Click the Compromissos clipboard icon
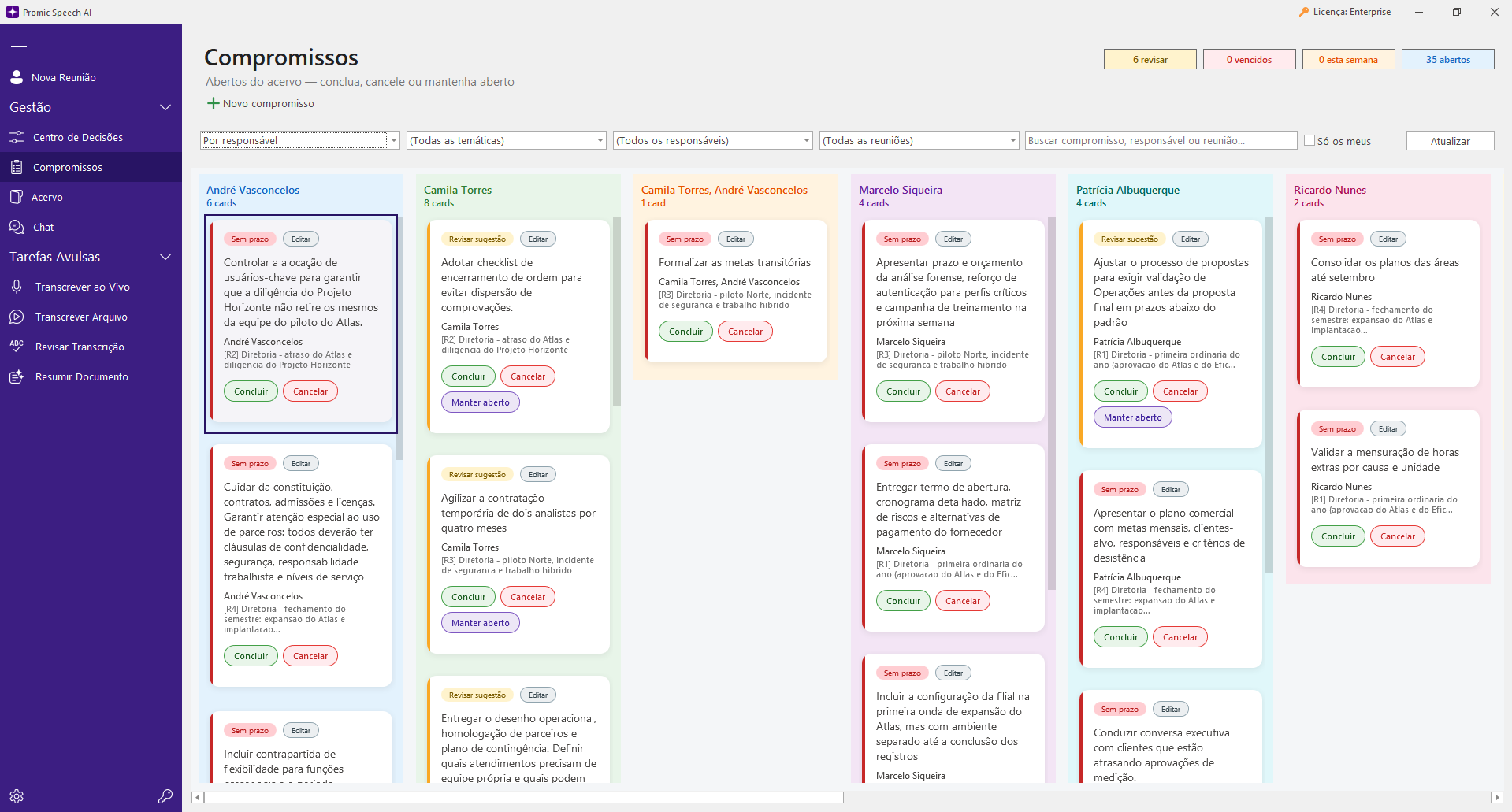This screenshot has width=1512, height=812. click(17, 167)
